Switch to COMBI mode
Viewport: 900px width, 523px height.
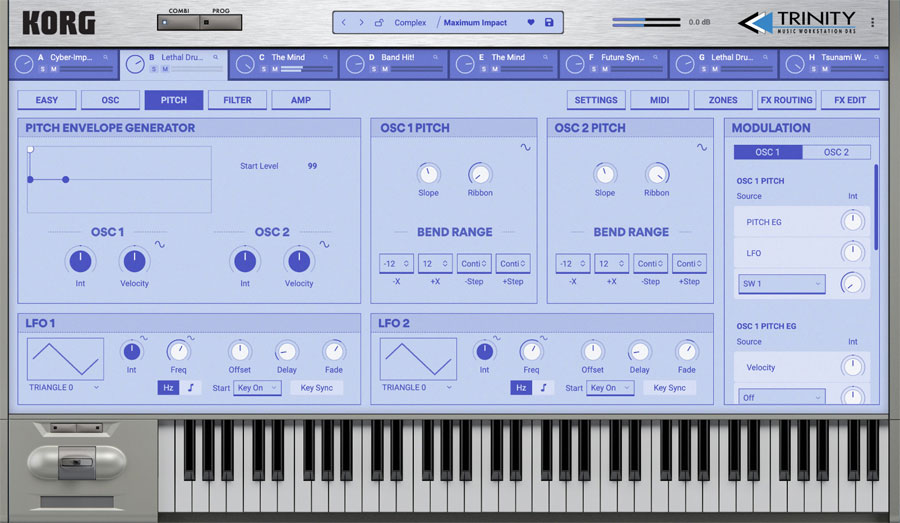(178, 22)
